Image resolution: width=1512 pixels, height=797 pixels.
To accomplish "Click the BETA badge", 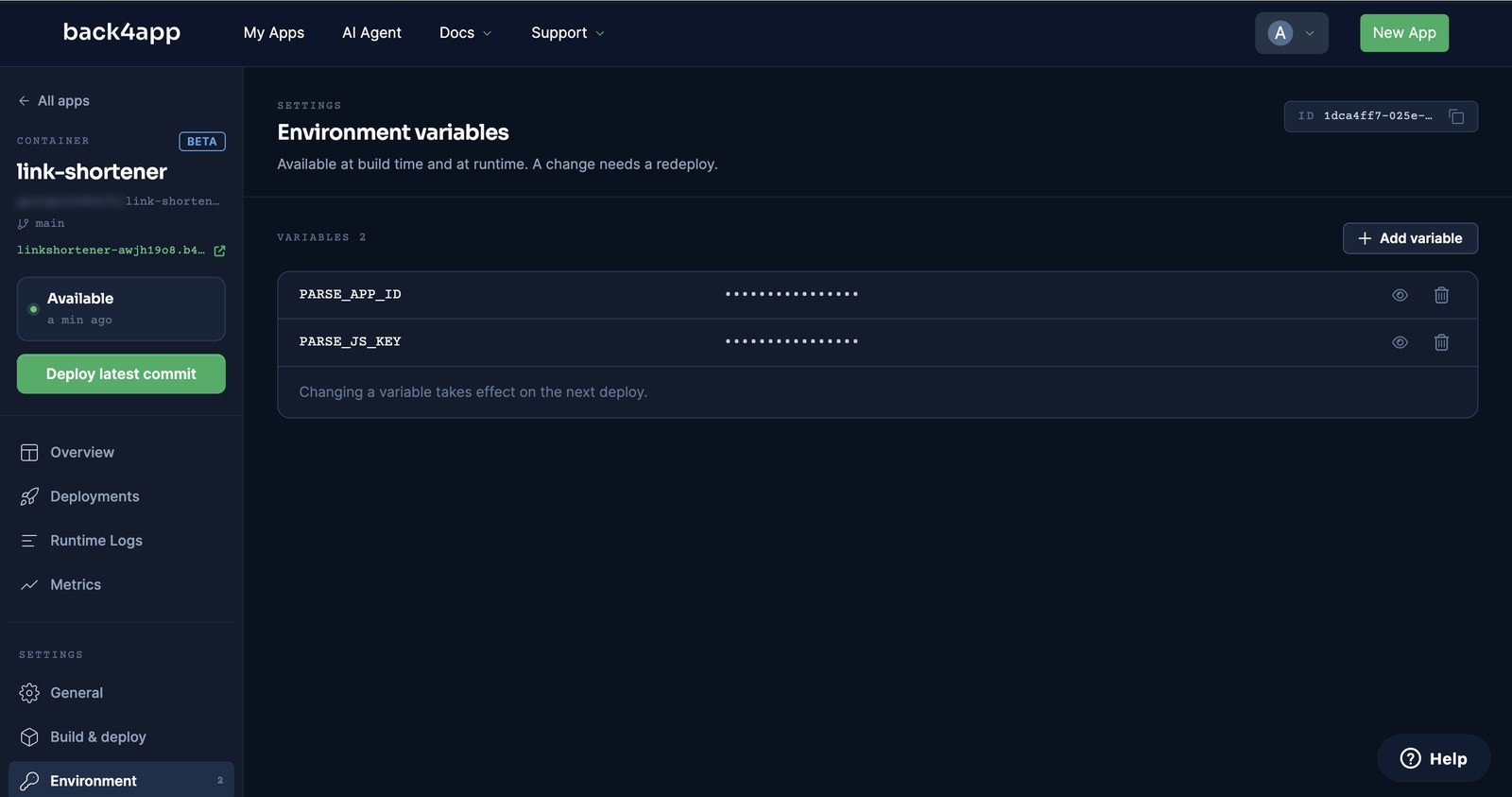I will tap(202, 142).
